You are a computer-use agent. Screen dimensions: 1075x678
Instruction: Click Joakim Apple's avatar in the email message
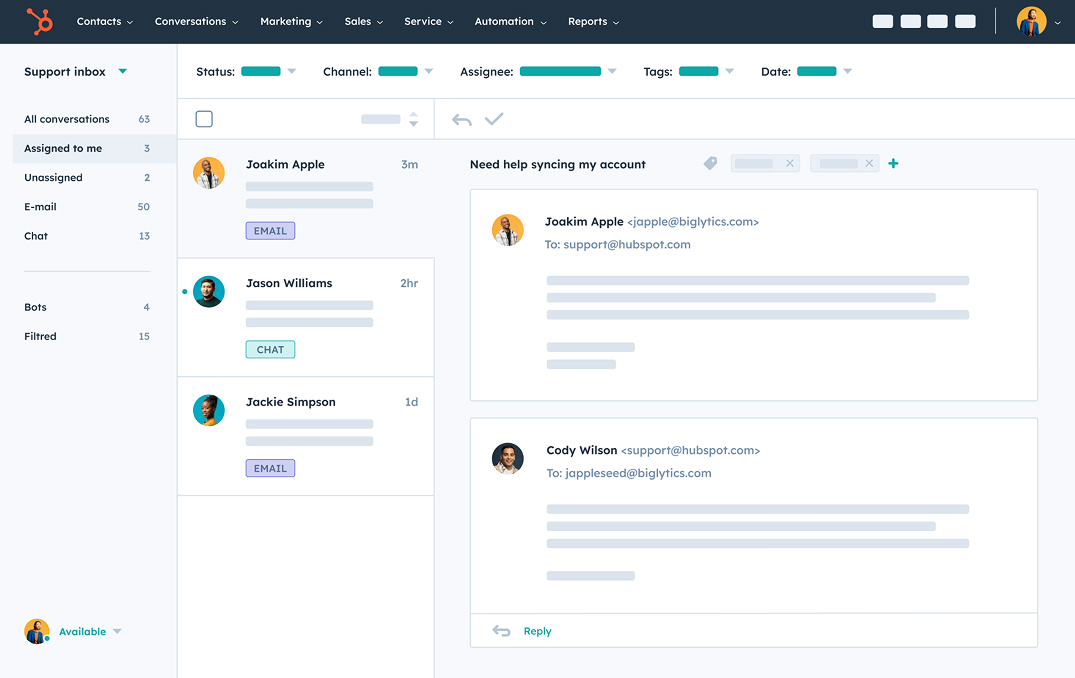[508, 230]
